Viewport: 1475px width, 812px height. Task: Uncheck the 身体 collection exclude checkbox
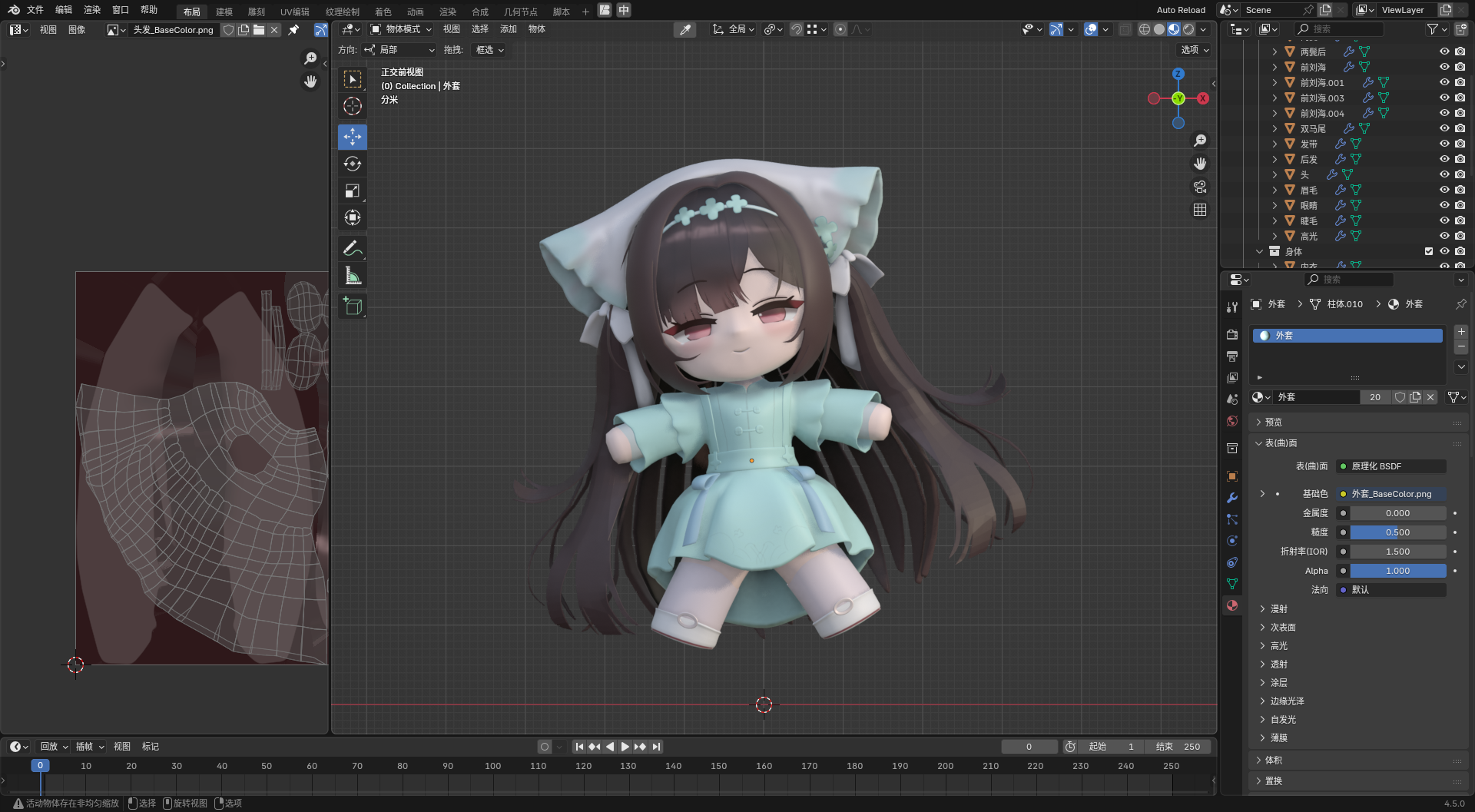point(1429,251)
